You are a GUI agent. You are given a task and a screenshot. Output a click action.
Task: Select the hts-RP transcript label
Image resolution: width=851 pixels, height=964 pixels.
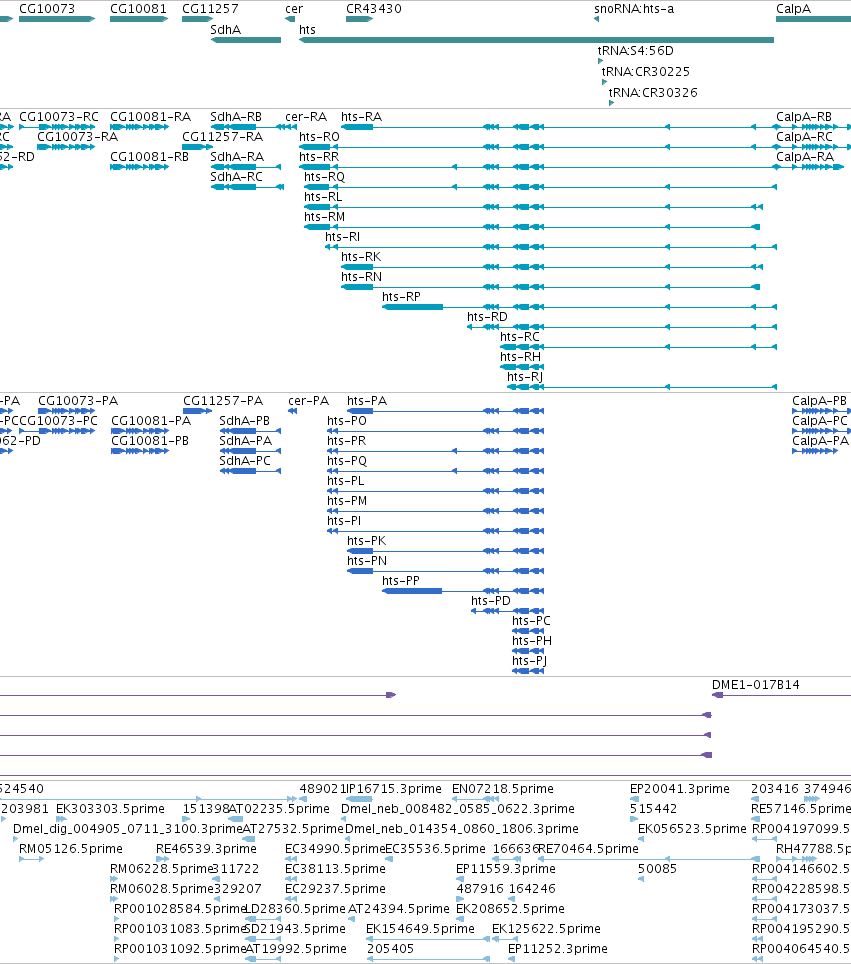(402, 297)
